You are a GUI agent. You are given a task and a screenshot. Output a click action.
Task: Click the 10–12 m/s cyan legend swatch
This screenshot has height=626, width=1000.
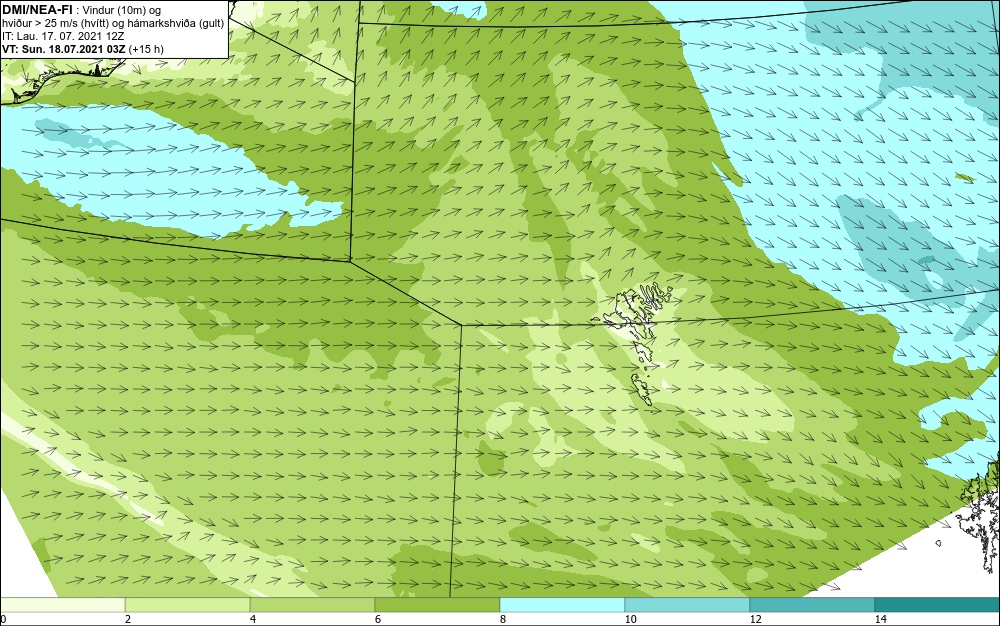point(688,605)
